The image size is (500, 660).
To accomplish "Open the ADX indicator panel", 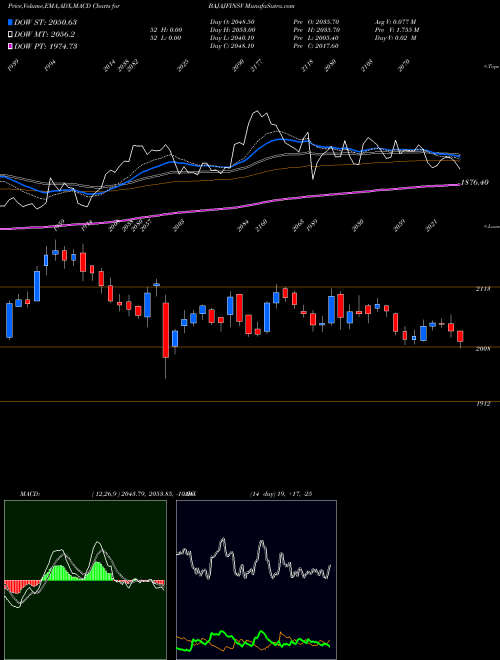I will (x=256, y=580).
